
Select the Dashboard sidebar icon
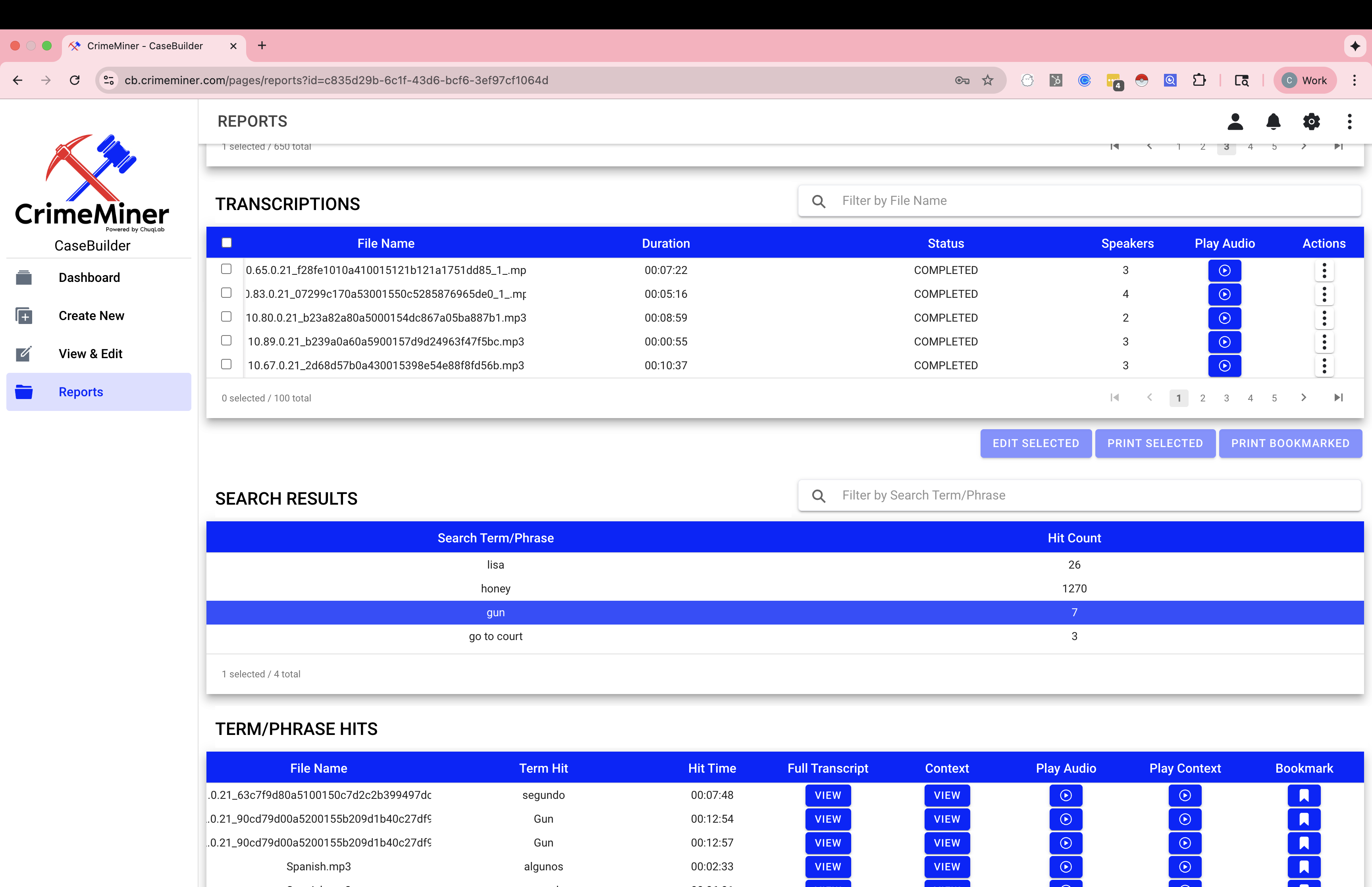pyautogui.click(x=24, y=277)
